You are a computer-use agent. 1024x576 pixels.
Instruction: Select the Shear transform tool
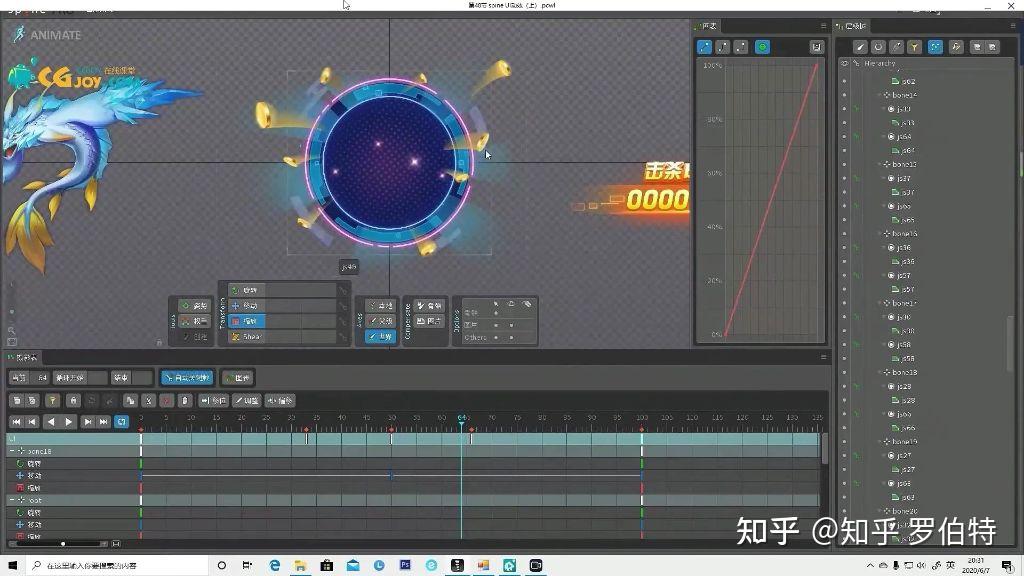coord(245,337)
